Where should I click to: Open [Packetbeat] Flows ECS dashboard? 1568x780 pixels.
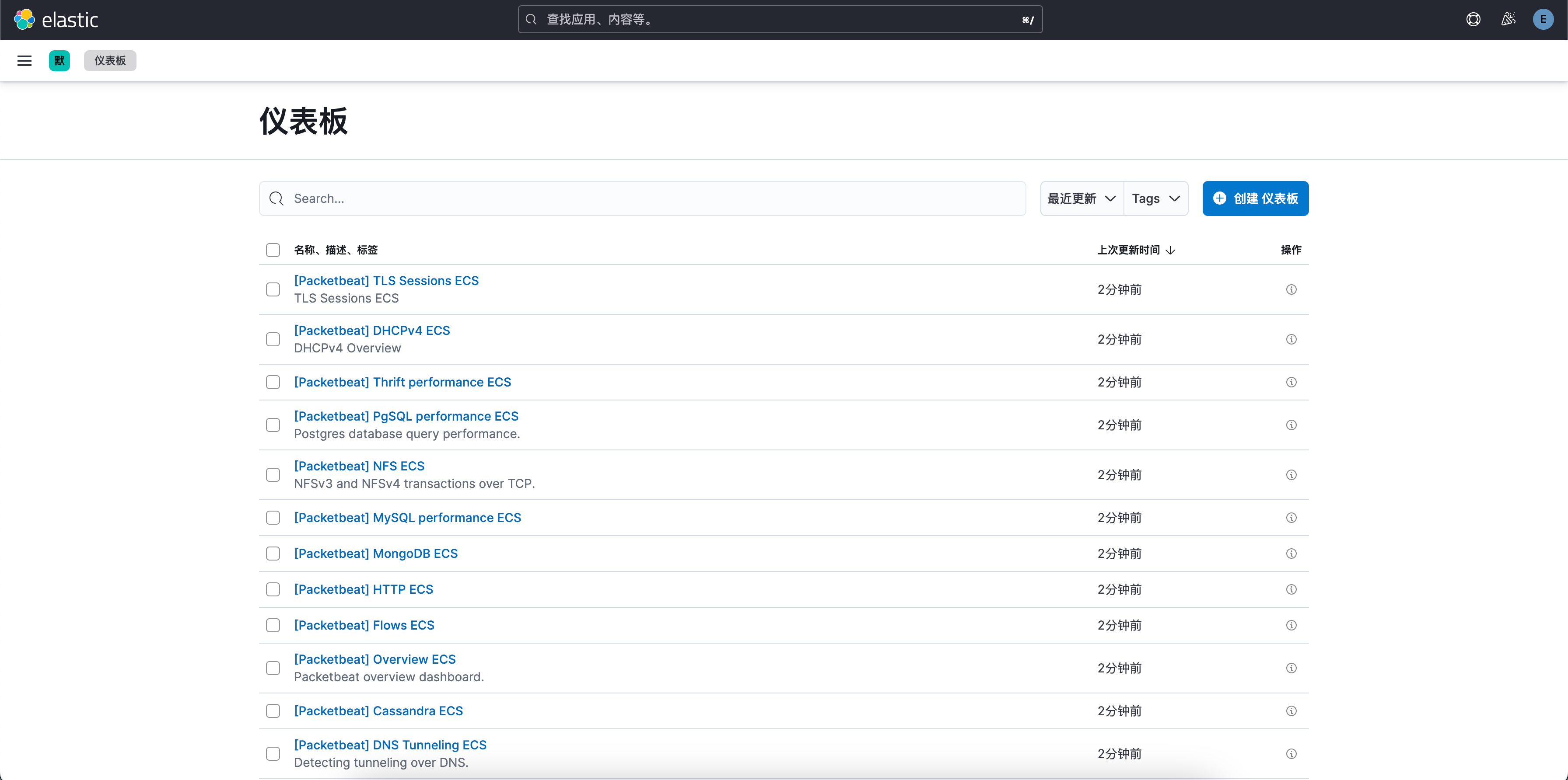pyautogui.click(x=364, y=626)
